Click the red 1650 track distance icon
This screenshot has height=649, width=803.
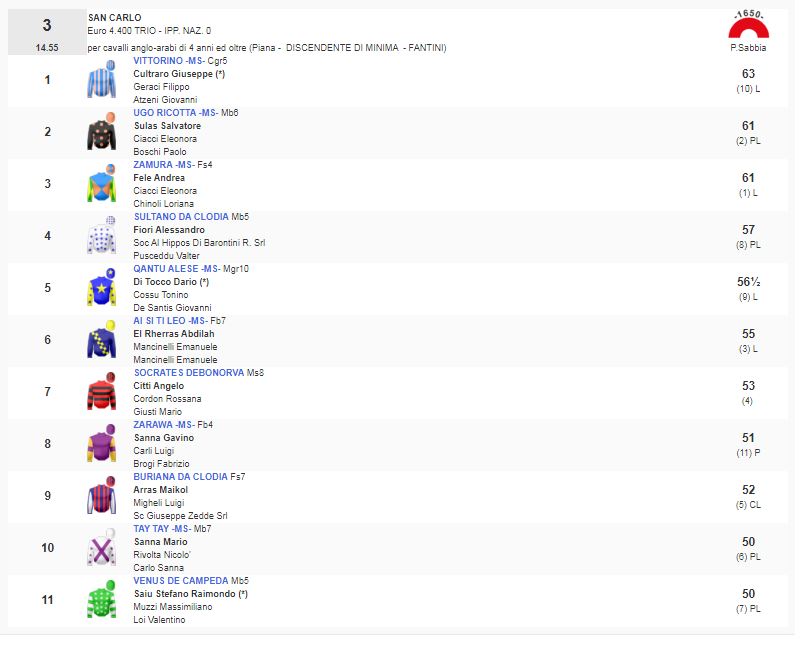(x=748, y=24)
